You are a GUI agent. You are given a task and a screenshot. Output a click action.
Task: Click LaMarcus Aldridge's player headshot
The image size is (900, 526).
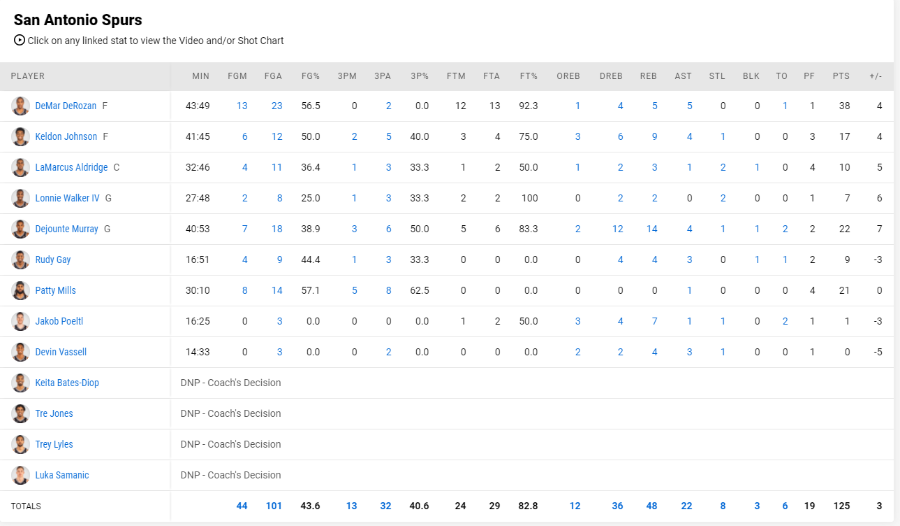pos(21,167)
